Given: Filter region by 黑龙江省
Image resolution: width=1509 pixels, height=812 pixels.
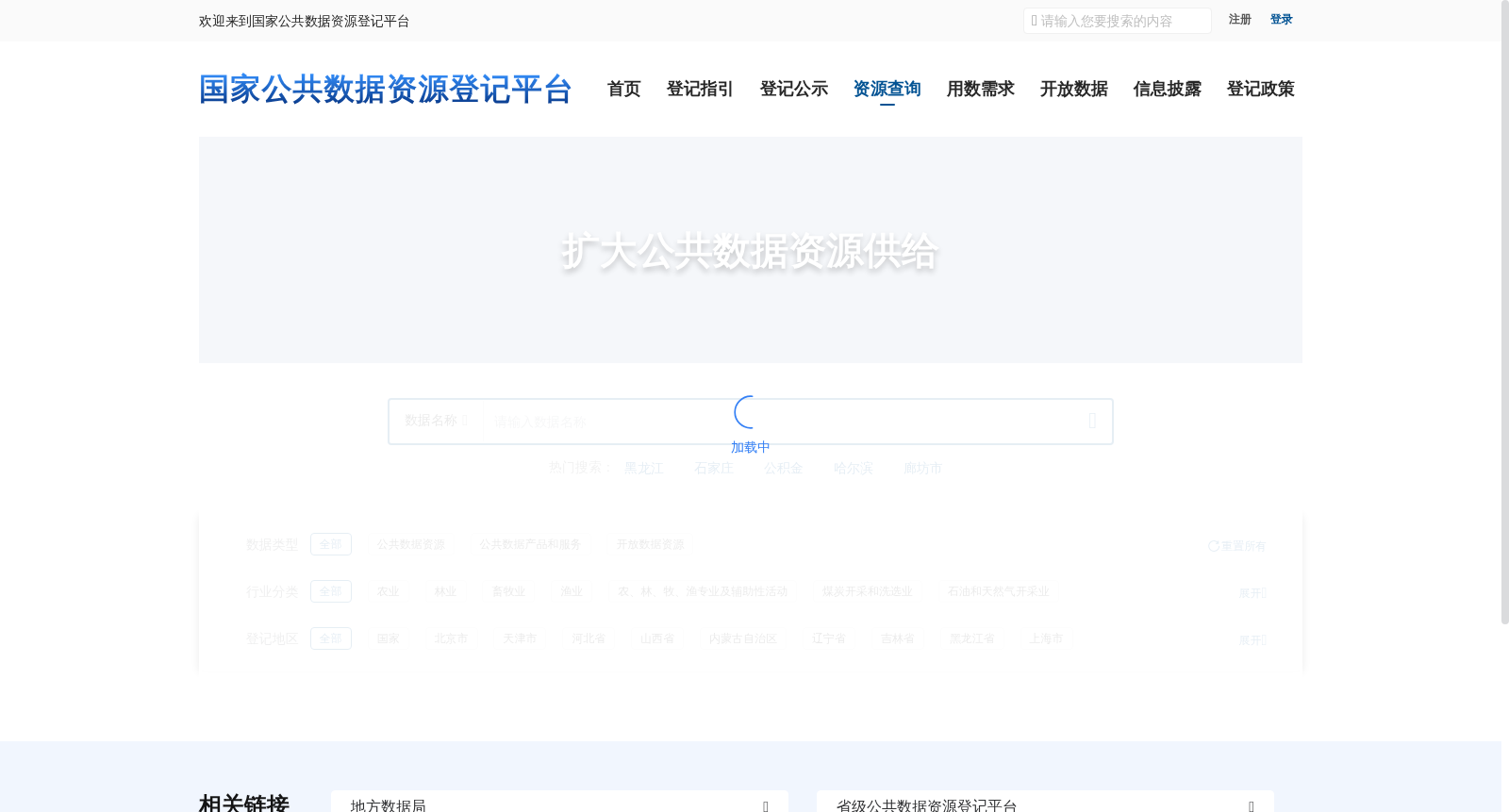Looking at the screenshot, I should (972, 638).
